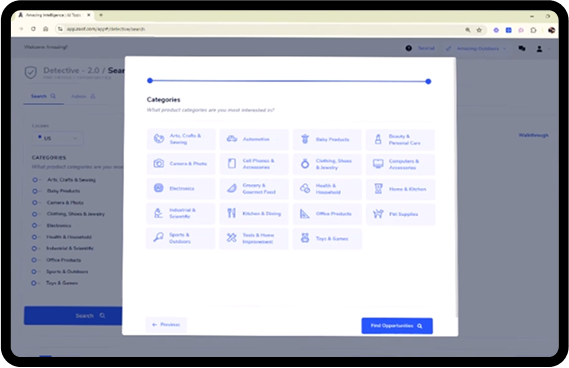Open the US locale dropdown
The image size is (569, 368).
click(58, 138)
